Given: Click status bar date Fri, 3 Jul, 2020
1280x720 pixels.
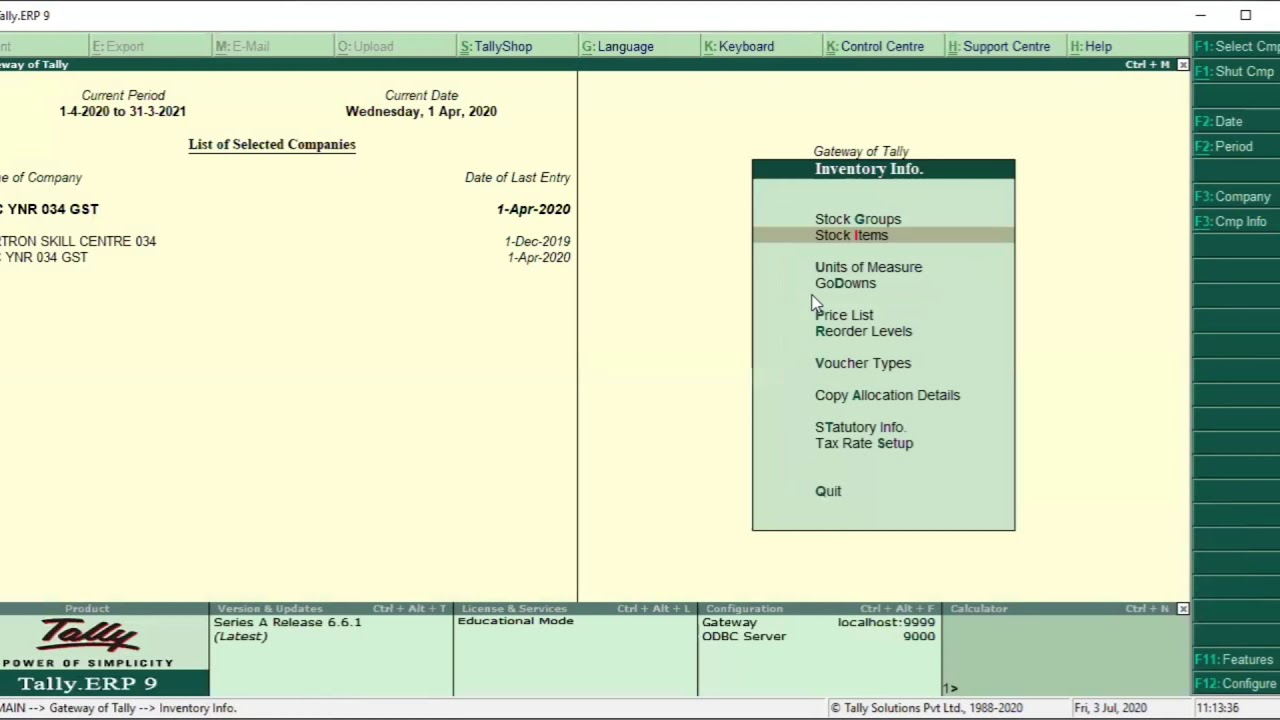Looking at the screenshot, I should [x=1110, y=708].
